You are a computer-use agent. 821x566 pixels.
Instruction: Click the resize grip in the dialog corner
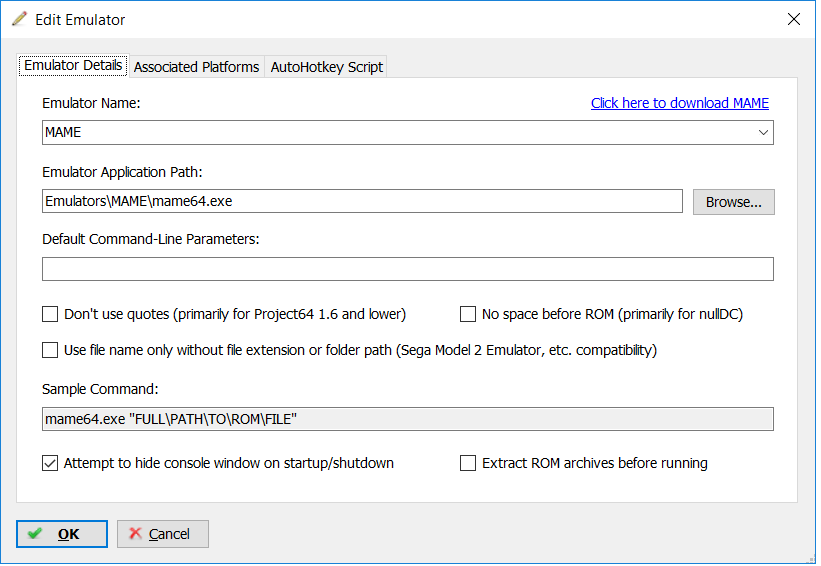[811, 559]
